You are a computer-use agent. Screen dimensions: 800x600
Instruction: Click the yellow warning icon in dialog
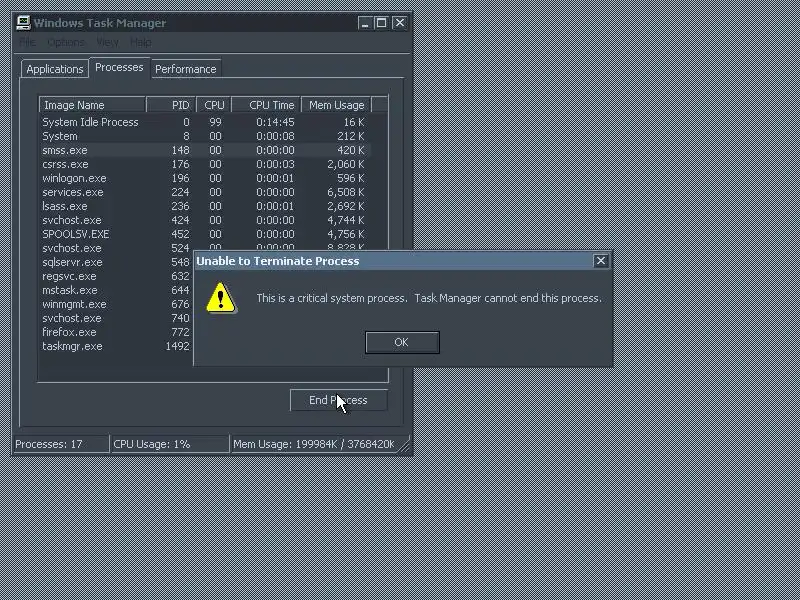(221, 297)
